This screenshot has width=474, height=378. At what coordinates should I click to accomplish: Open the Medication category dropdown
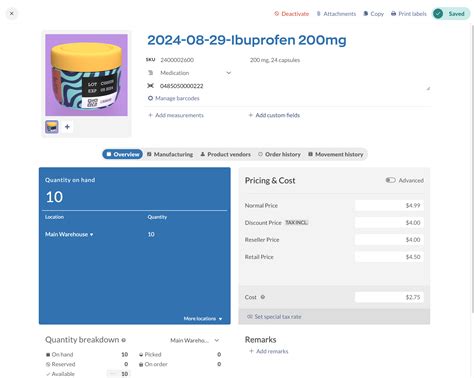pos(229,73)
